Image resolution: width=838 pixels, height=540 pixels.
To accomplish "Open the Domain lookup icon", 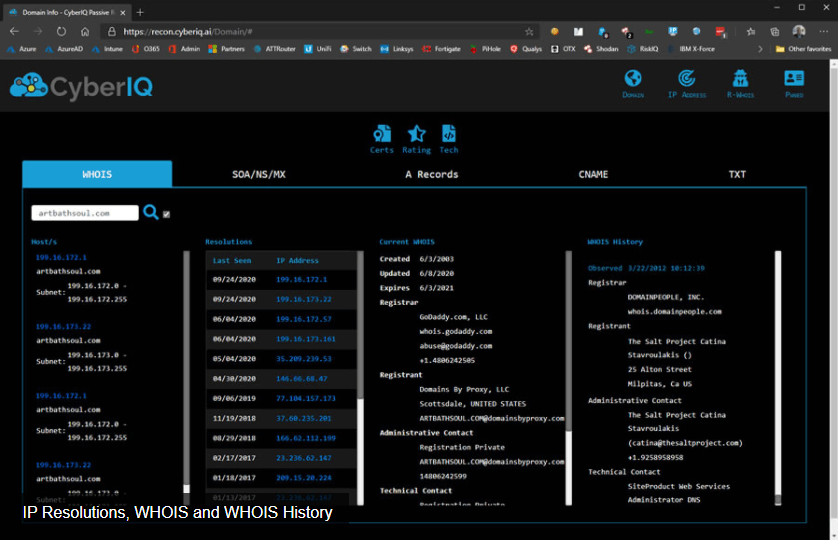I will pos(633,83).
